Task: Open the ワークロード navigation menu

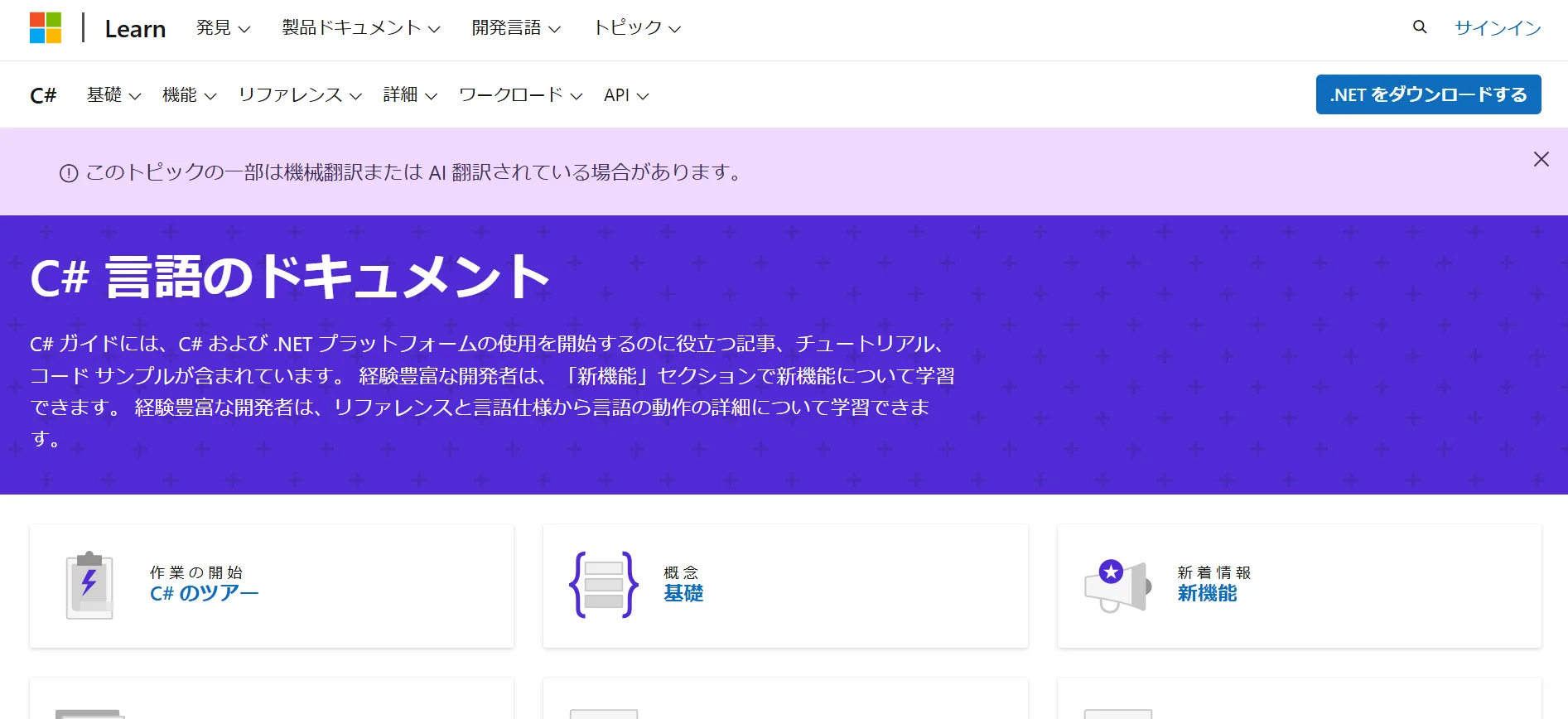Action: (x=521, y=95)
